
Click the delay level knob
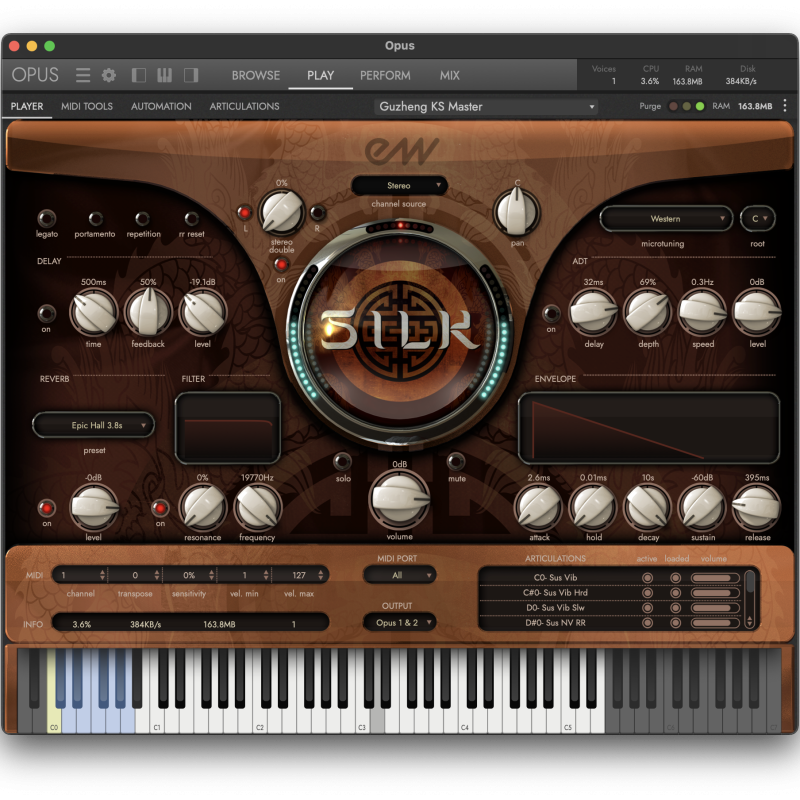pos(203,313)
